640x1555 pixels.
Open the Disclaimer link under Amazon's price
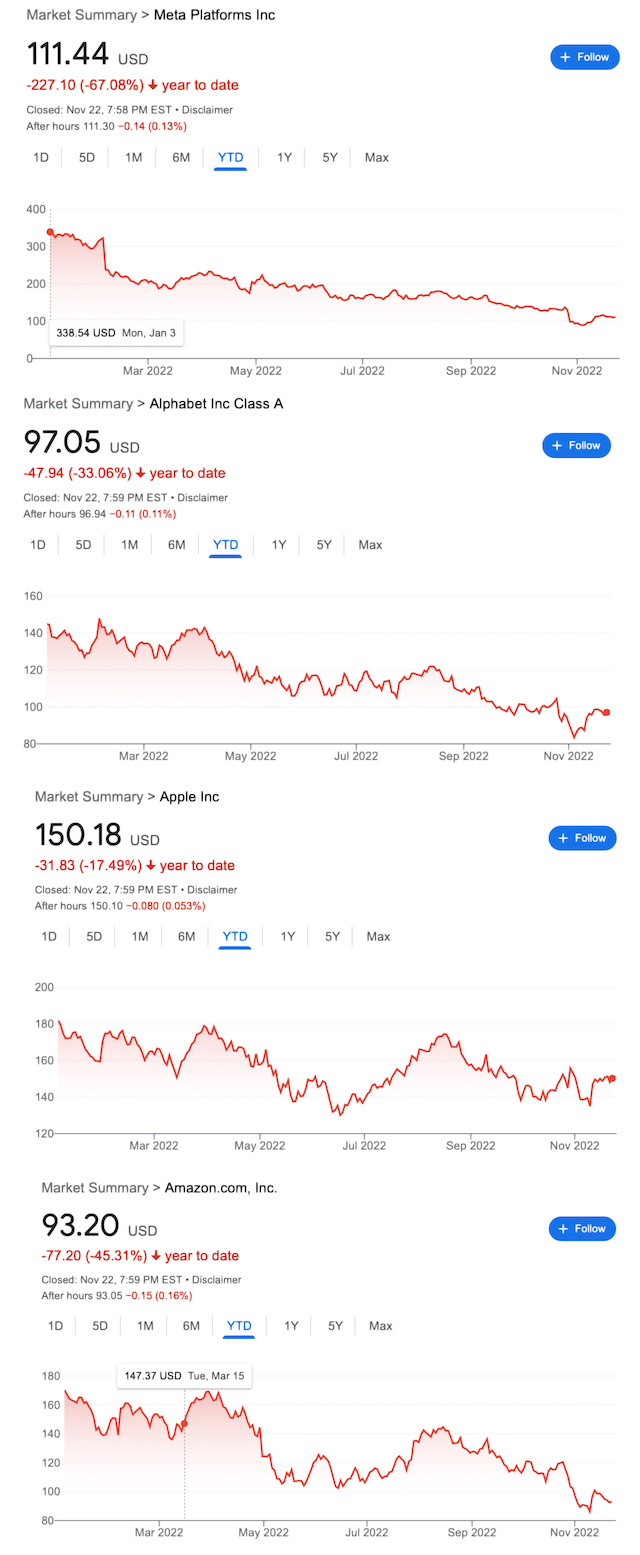tap(216, 1279)
